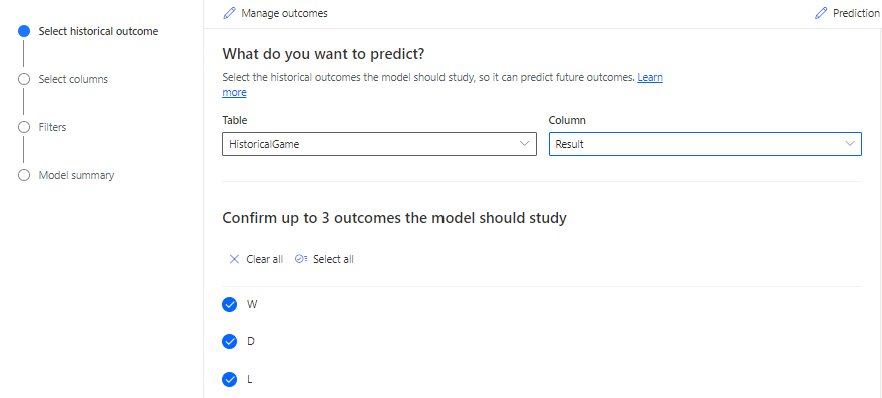Open the Learn more link
Image resolution: width=882 pixels, height=398 pixels.
(650, 78)
